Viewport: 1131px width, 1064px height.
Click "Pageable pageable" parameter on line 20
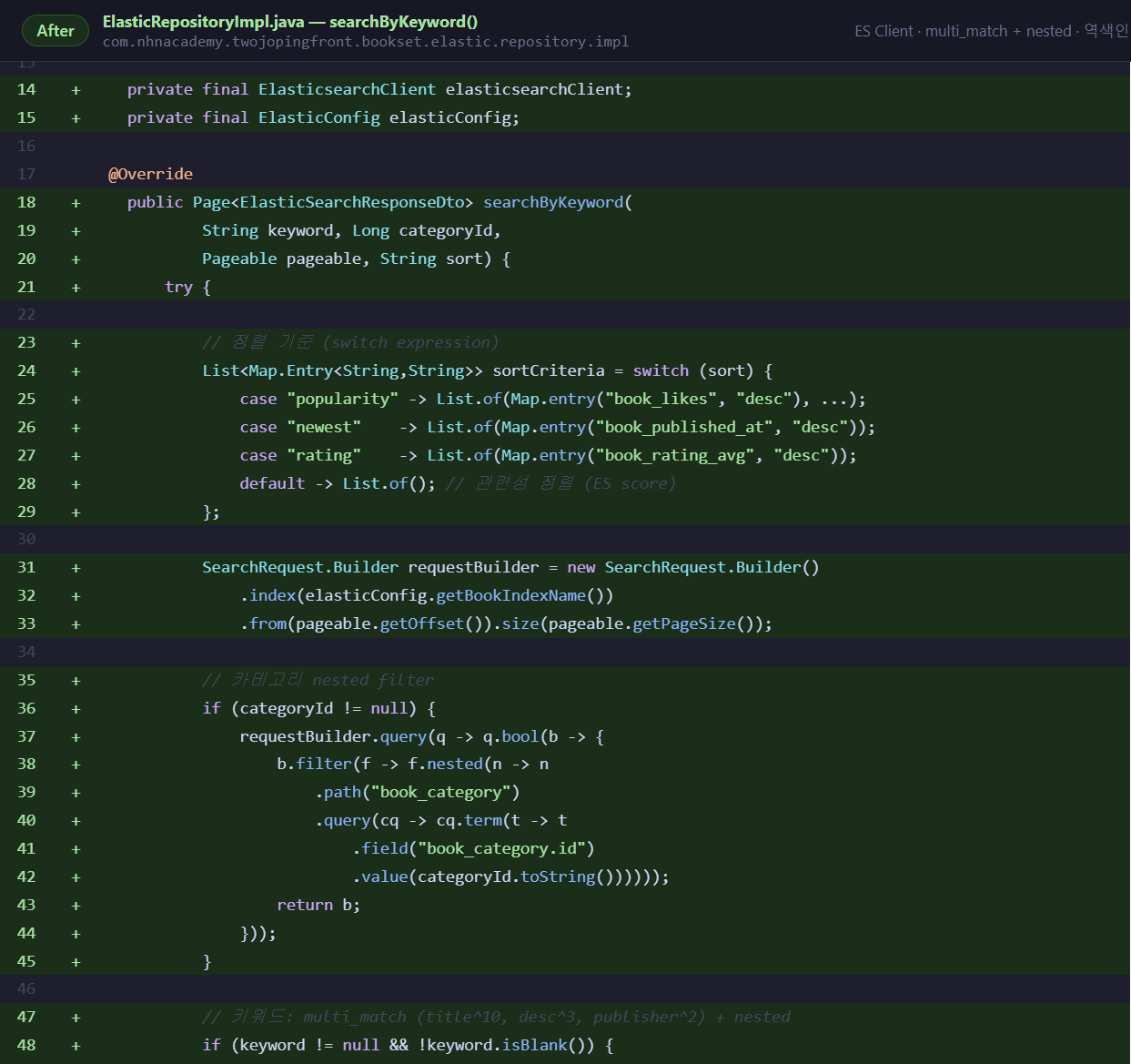281,258
